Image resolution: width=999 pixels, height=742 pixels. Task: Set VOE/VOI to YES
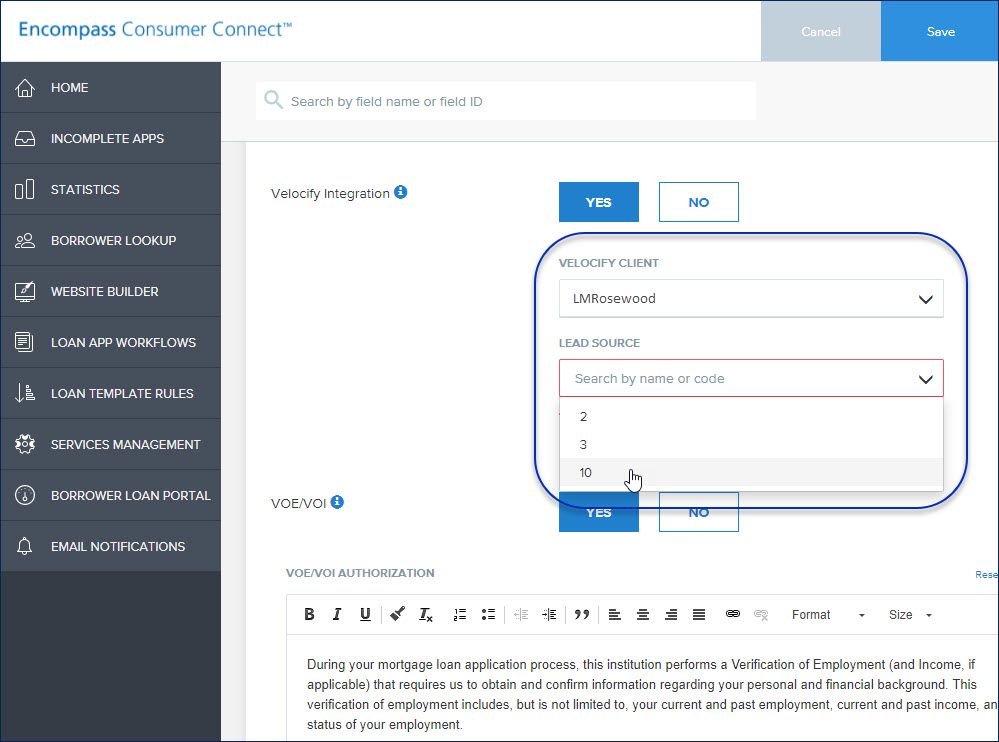(598, 511)
